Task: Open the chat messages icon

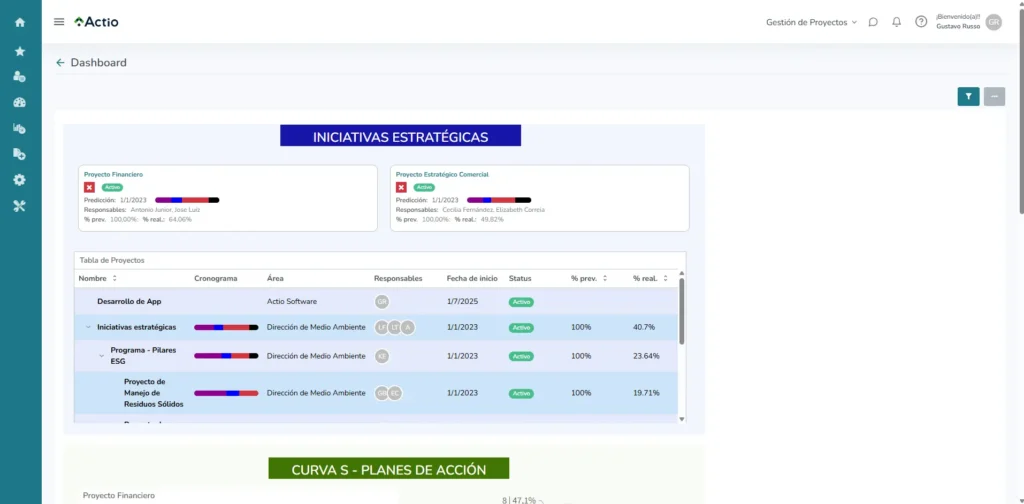Action: 873,22
